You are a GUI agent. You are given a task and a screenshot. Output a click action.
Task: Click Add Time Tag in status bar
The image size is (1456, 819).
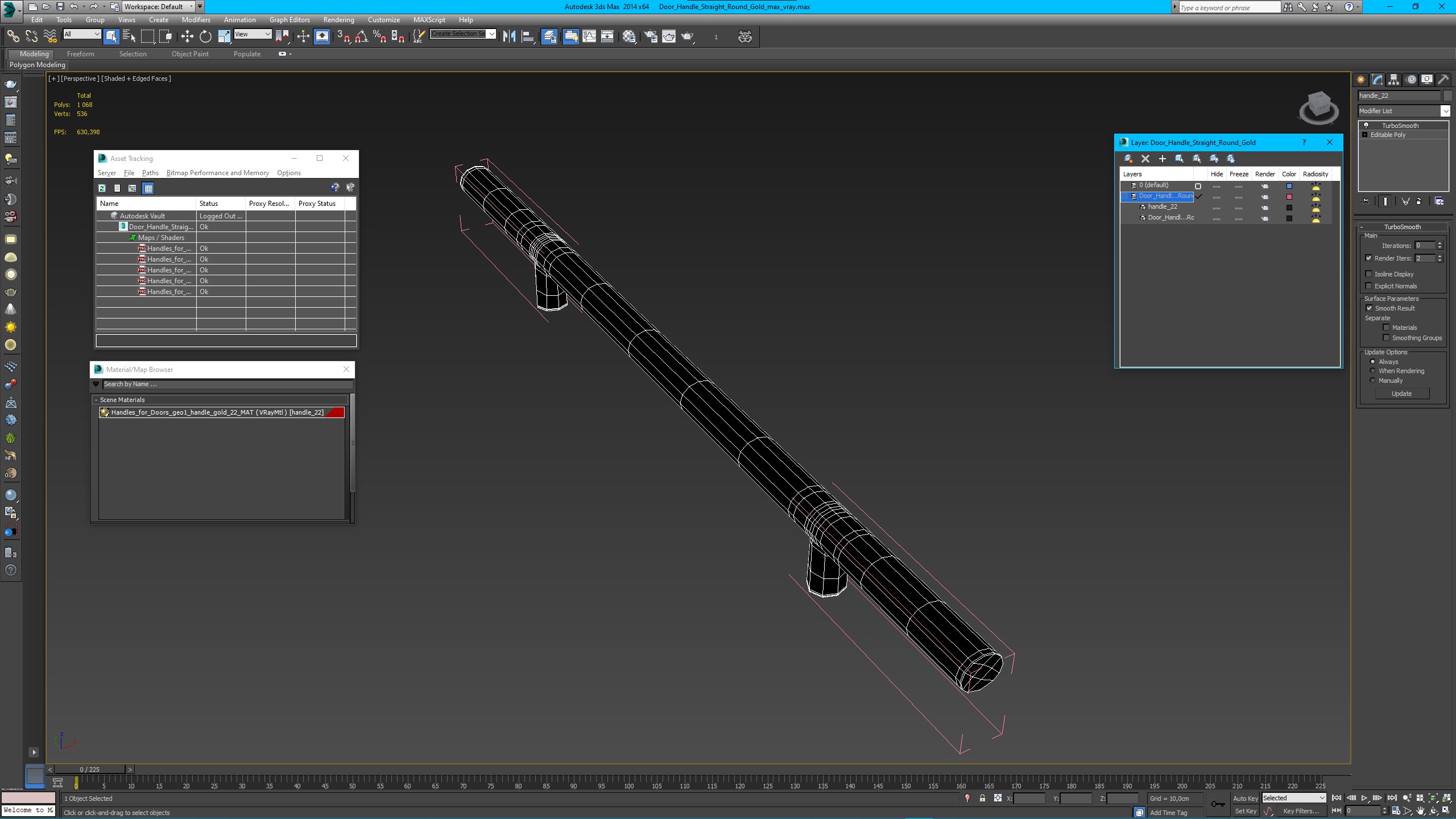[x=1168, y=813]
